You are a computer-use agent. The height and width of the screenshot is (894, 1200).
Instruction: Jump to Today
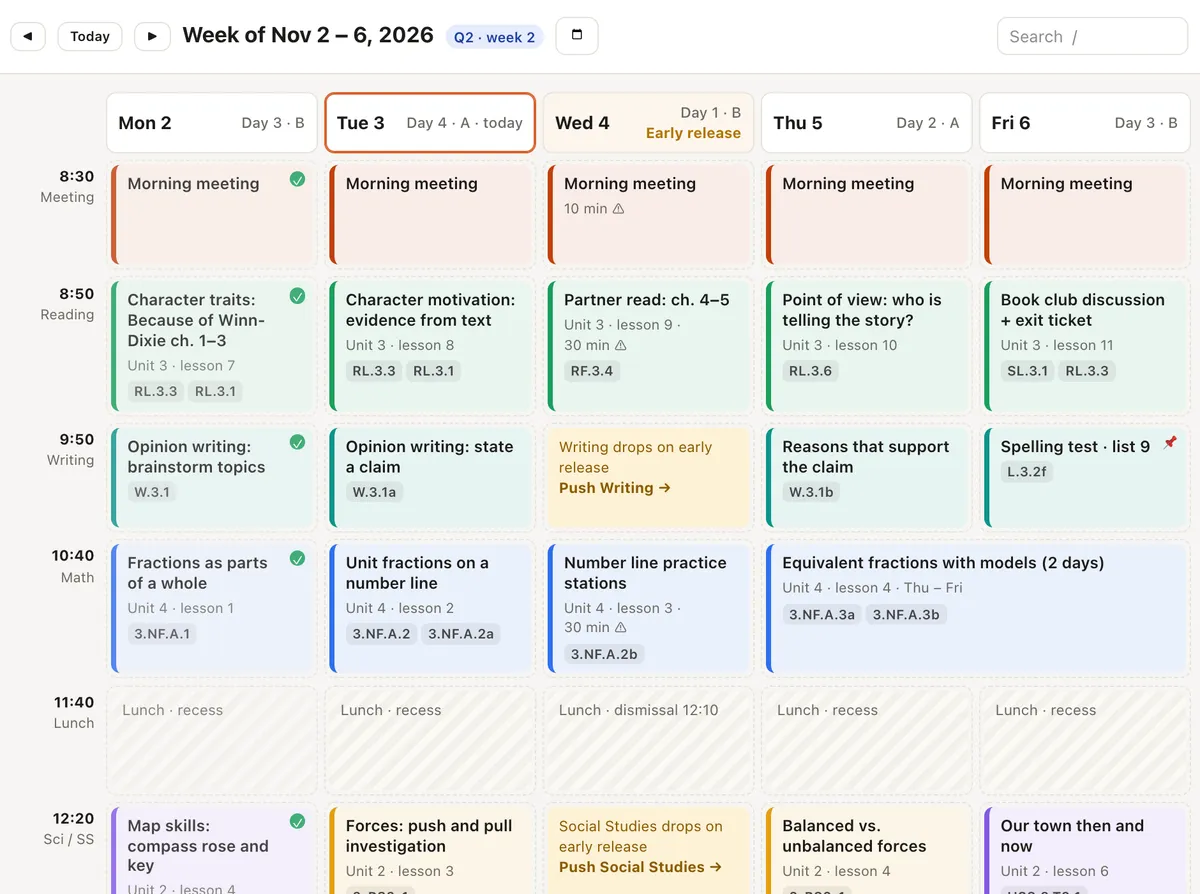pos(90,36)
